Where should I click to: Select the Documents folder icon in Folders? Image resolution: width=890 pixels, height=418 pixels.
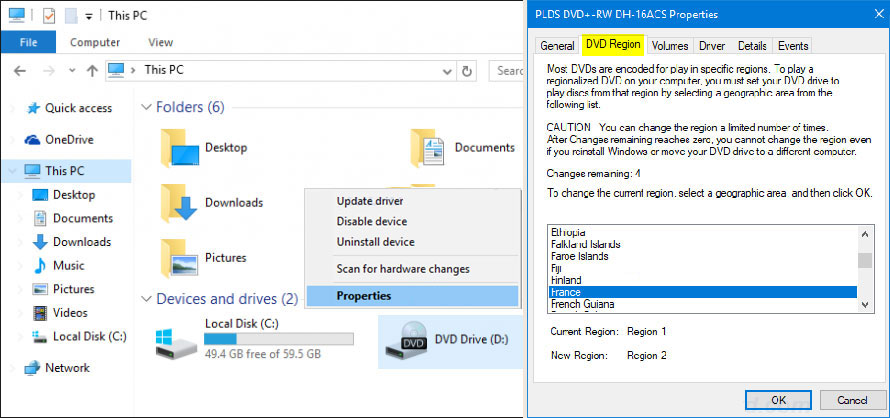(x=427, y=148)
